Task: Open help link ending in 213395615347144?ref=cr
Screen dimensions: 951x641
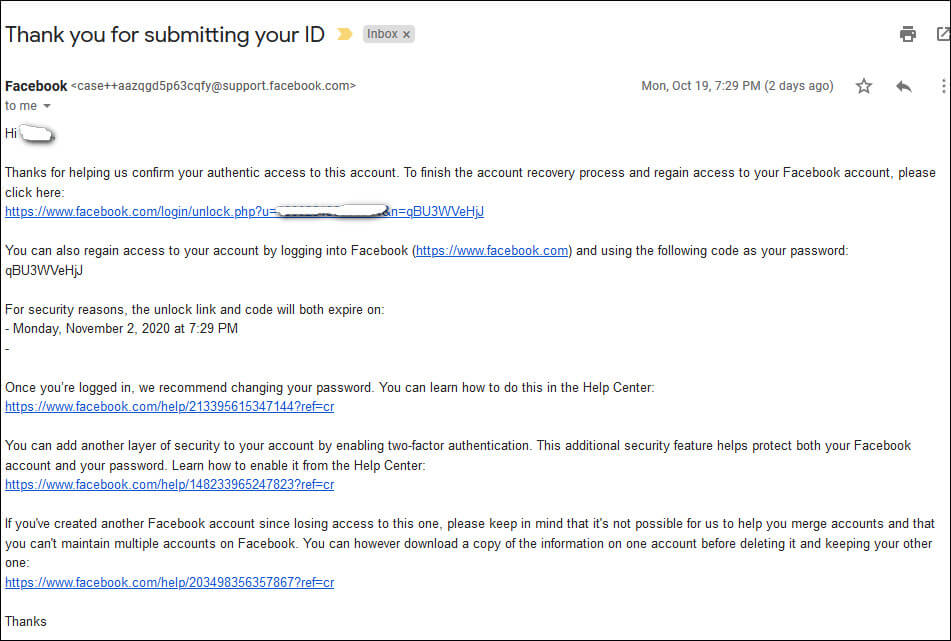Action: click(x=169, y=407)
